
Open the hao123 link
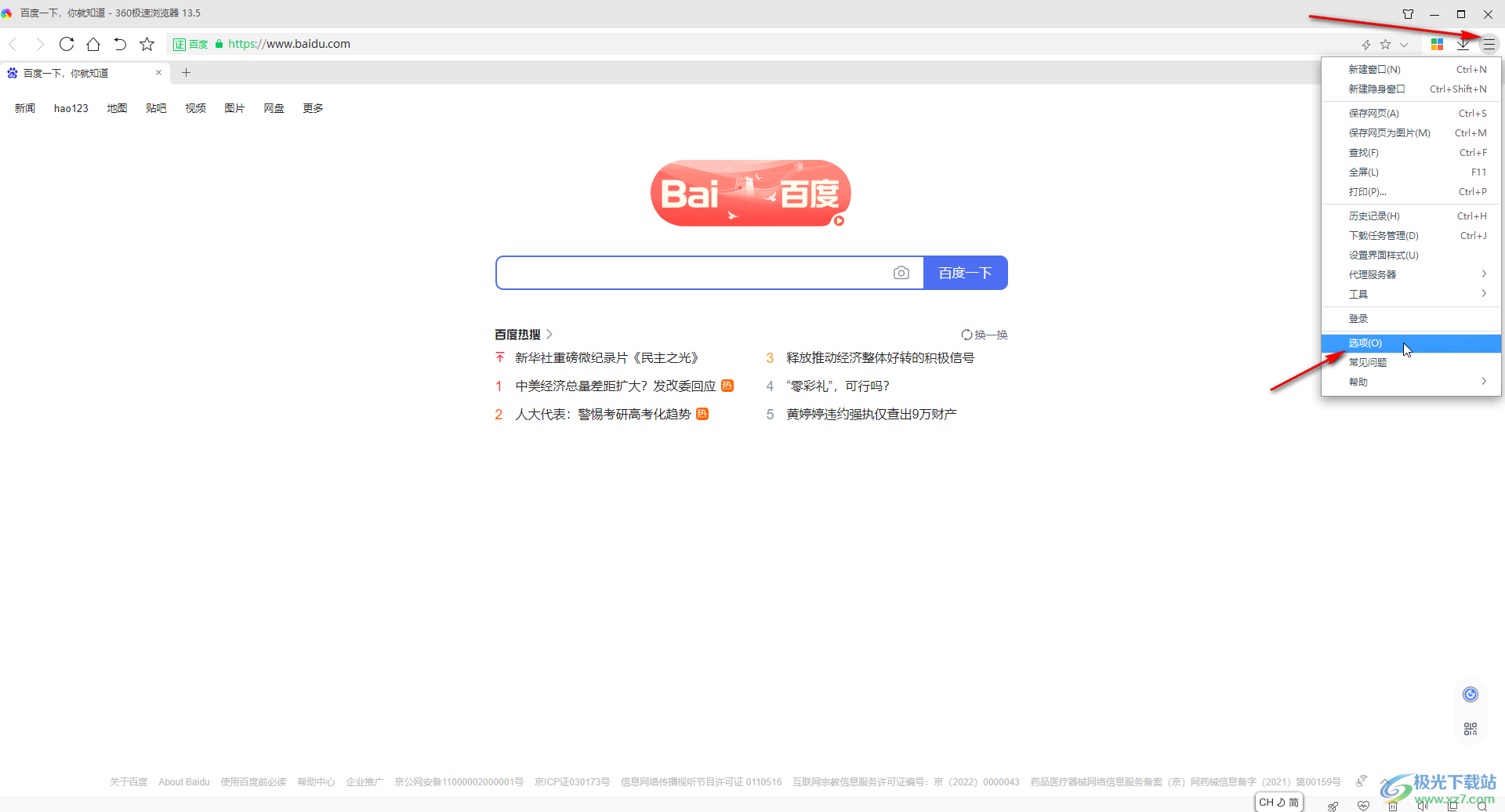(71, 108)
